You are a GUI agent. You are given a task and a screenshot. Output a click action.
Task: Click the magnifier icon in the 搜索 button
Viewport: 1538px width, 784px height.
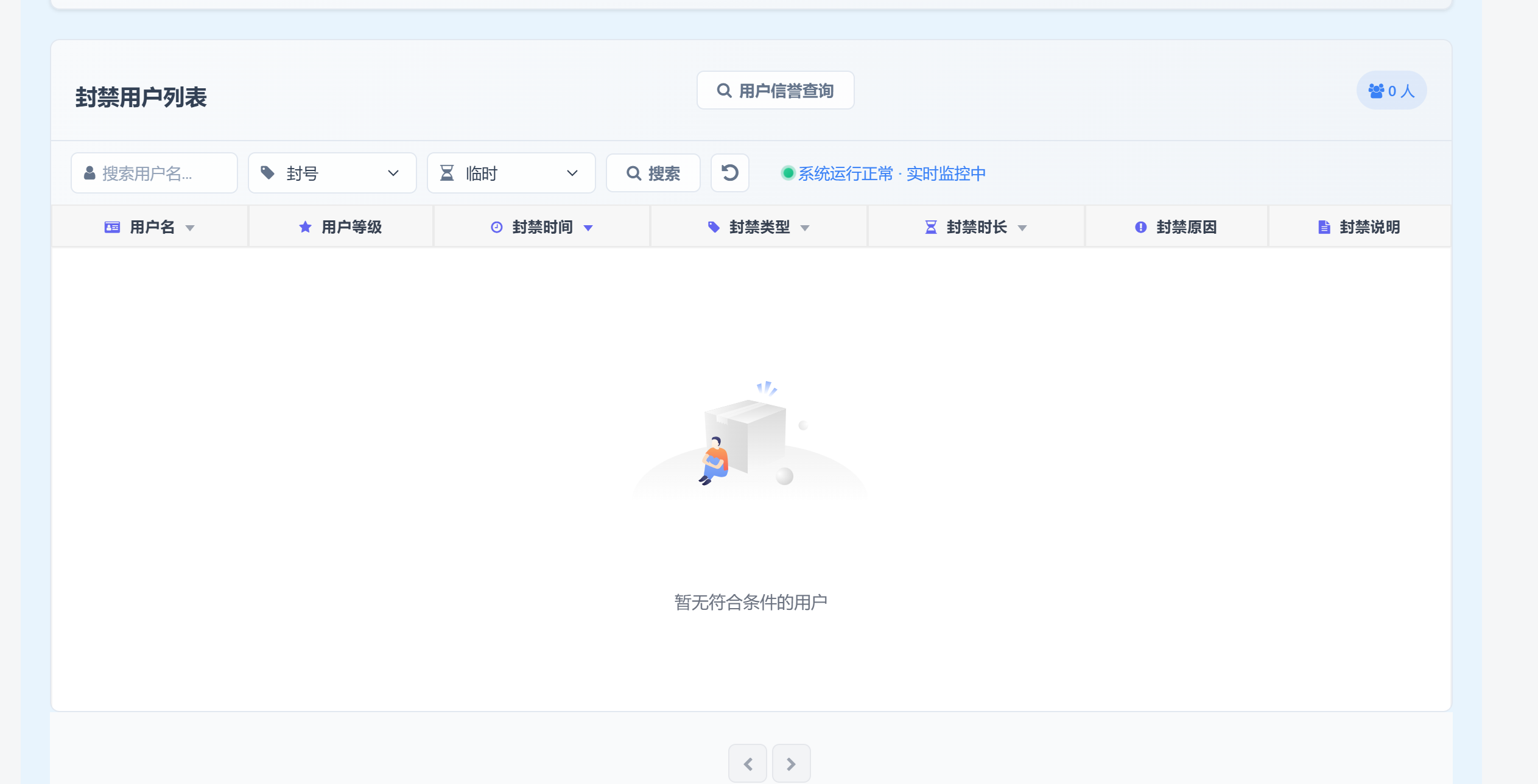[x=634, y=173]
